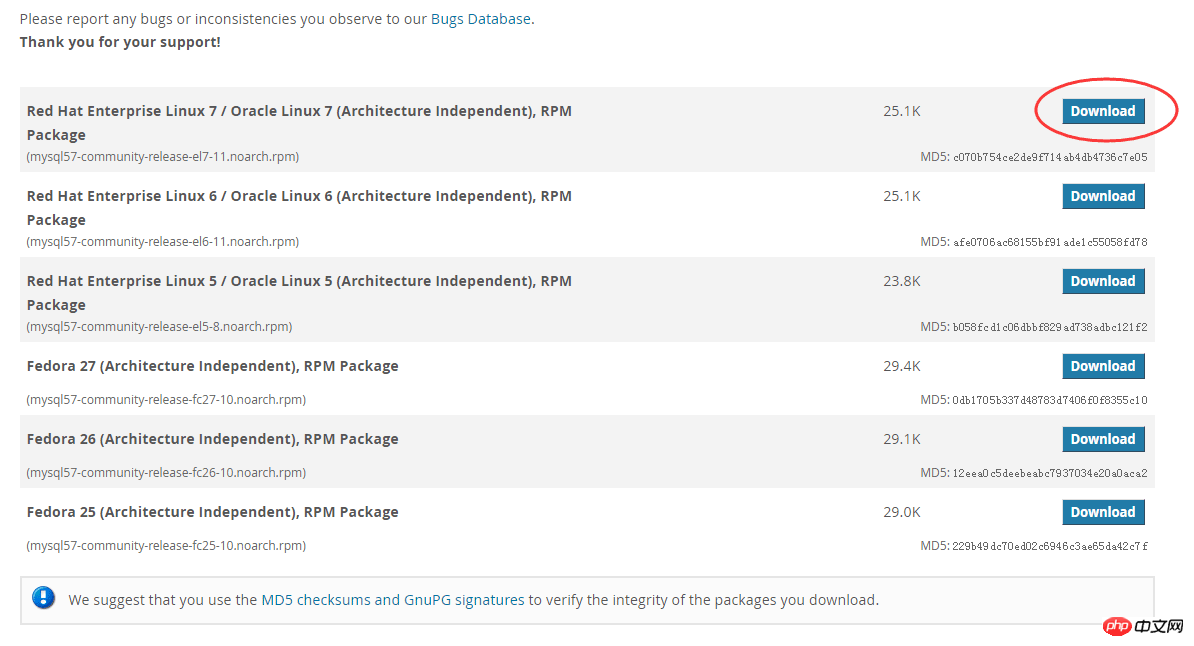Click the 29.0K file size
This screenshot has width=1194, height=646.
tap(902, 513)
